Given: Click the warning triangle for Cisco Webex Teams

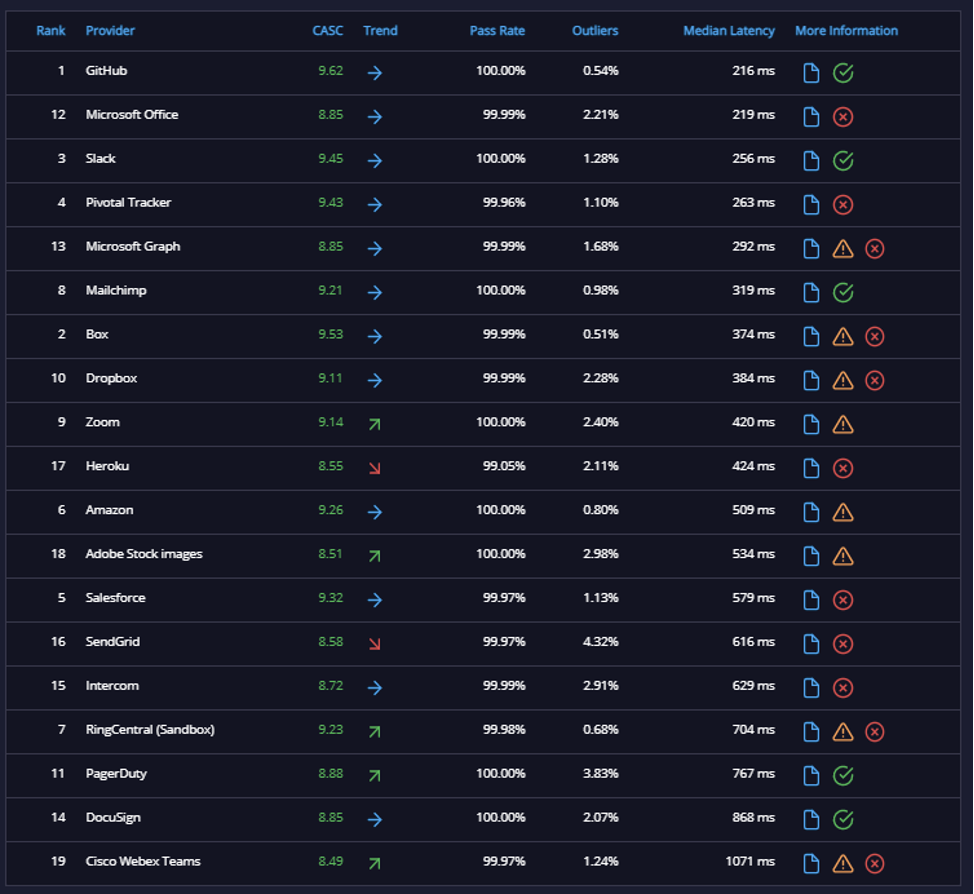Looking at the screenshot, I should point(843,864).
